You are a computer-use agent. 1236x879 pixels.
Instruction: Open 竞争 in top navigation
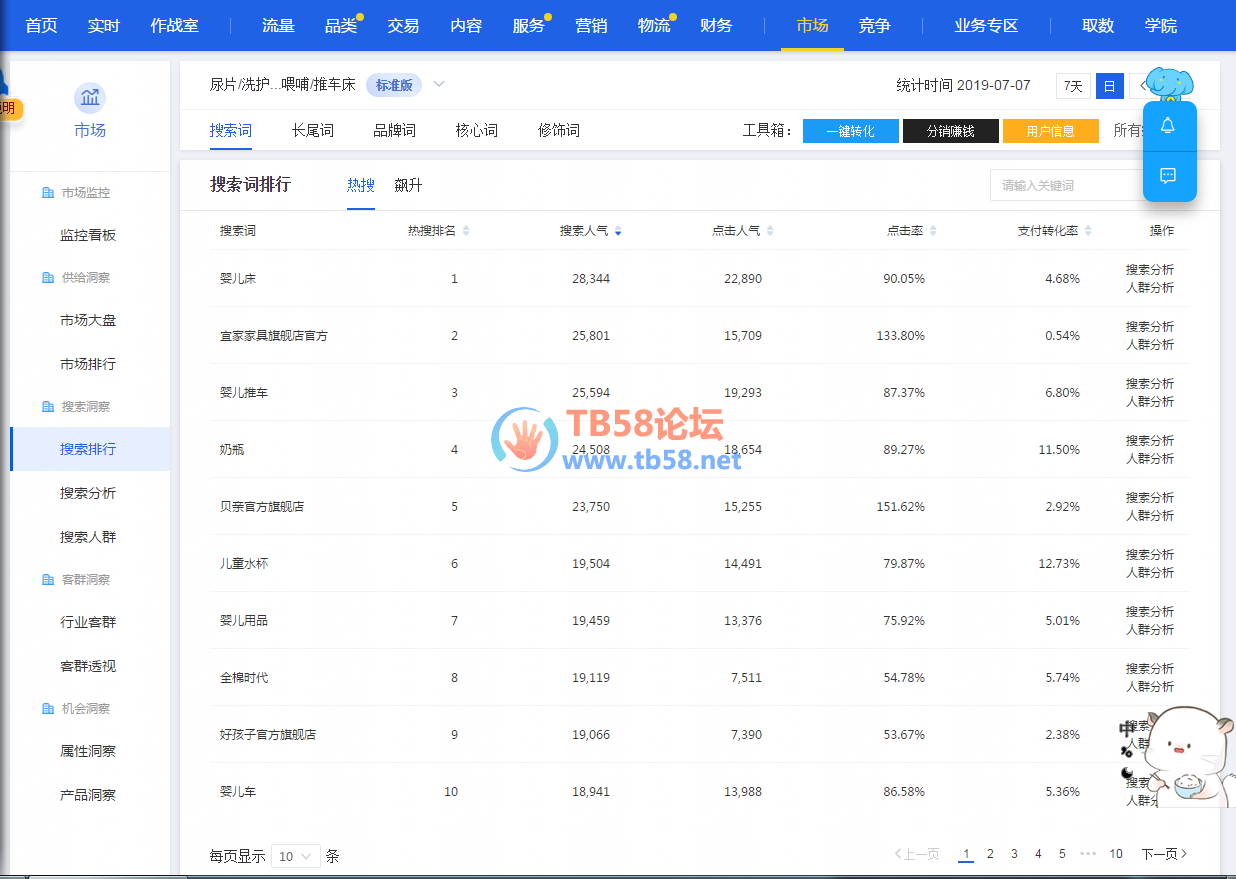coord(874,25)
